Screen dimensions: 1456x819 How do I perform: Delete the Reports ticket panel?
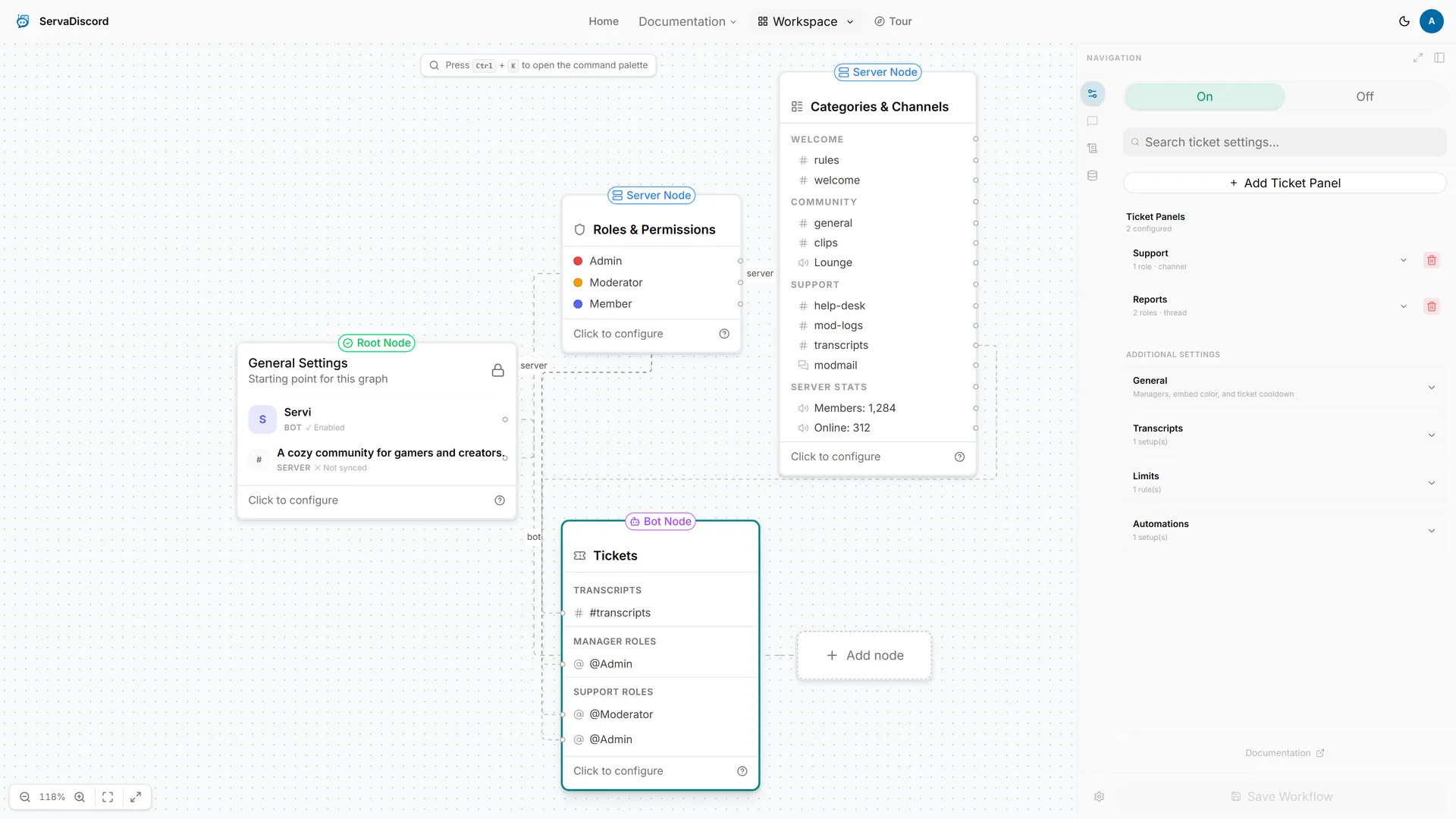click(x=1432, y=306)
